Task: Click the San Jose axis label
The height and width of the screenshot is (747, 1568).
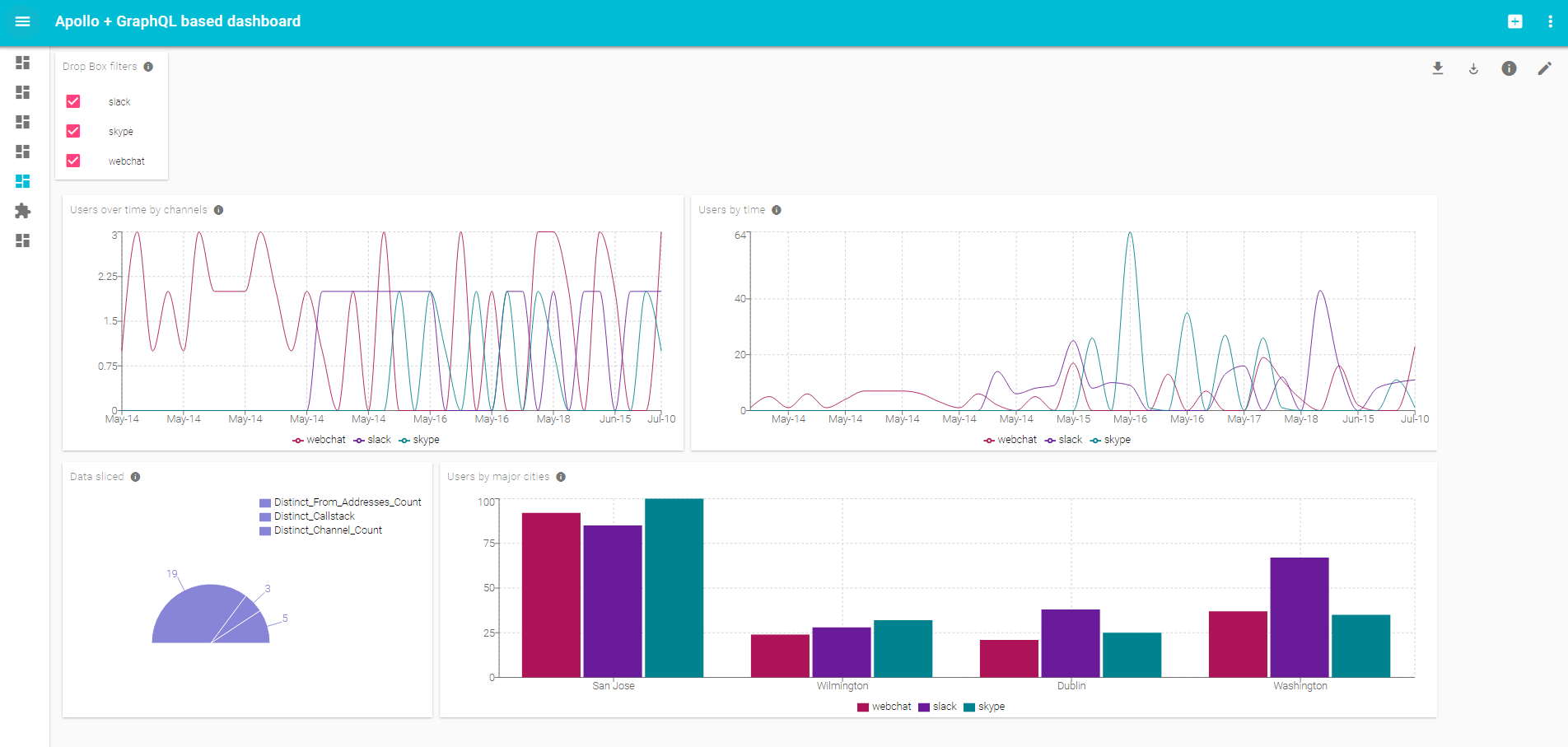Action: [x=614, y=686]
